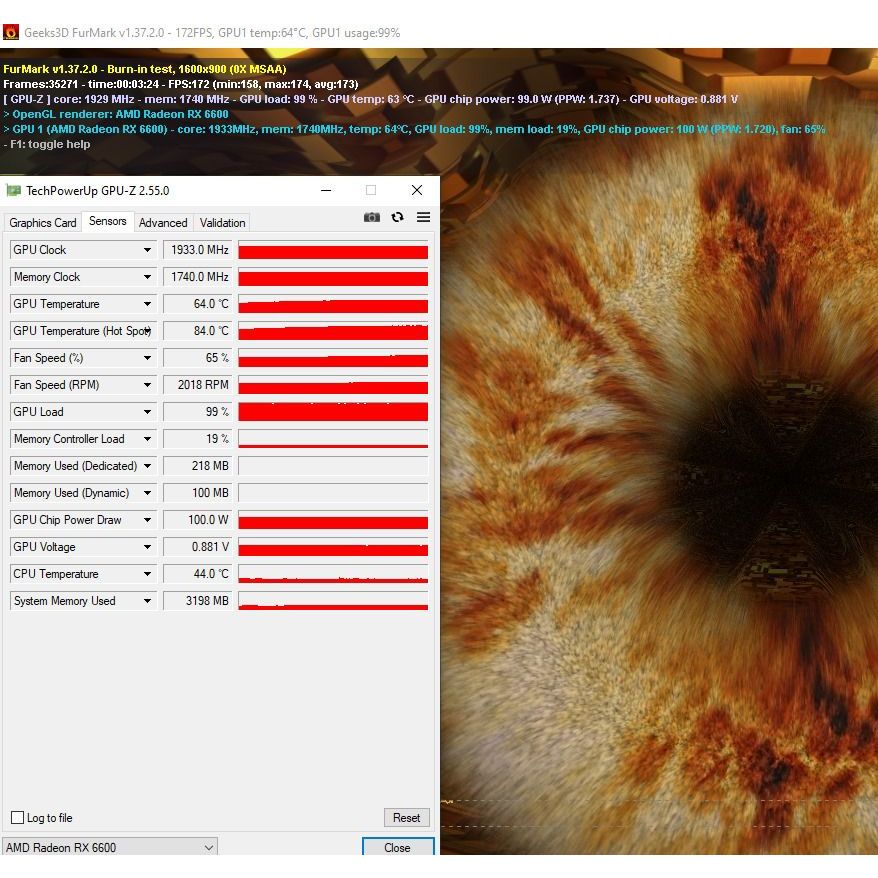878x878 pixels.
Task: Minimize the GPU-Z window
Action: 326,190
